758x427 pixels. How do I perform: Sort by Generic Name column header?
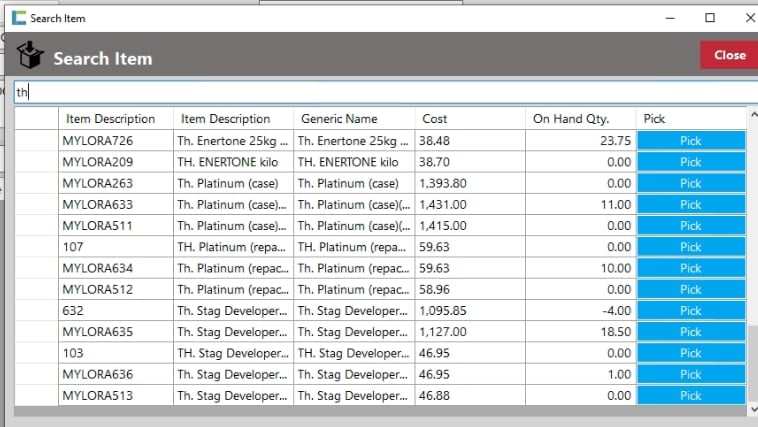(x=354, y=119)
